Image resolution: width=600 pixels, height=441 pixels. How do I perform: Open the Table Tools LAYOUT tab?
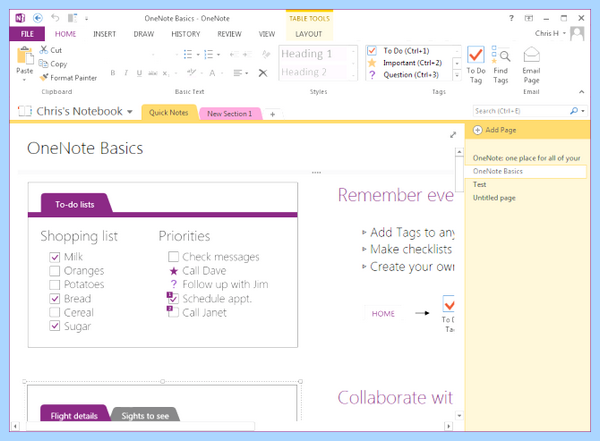pos(308,34)
